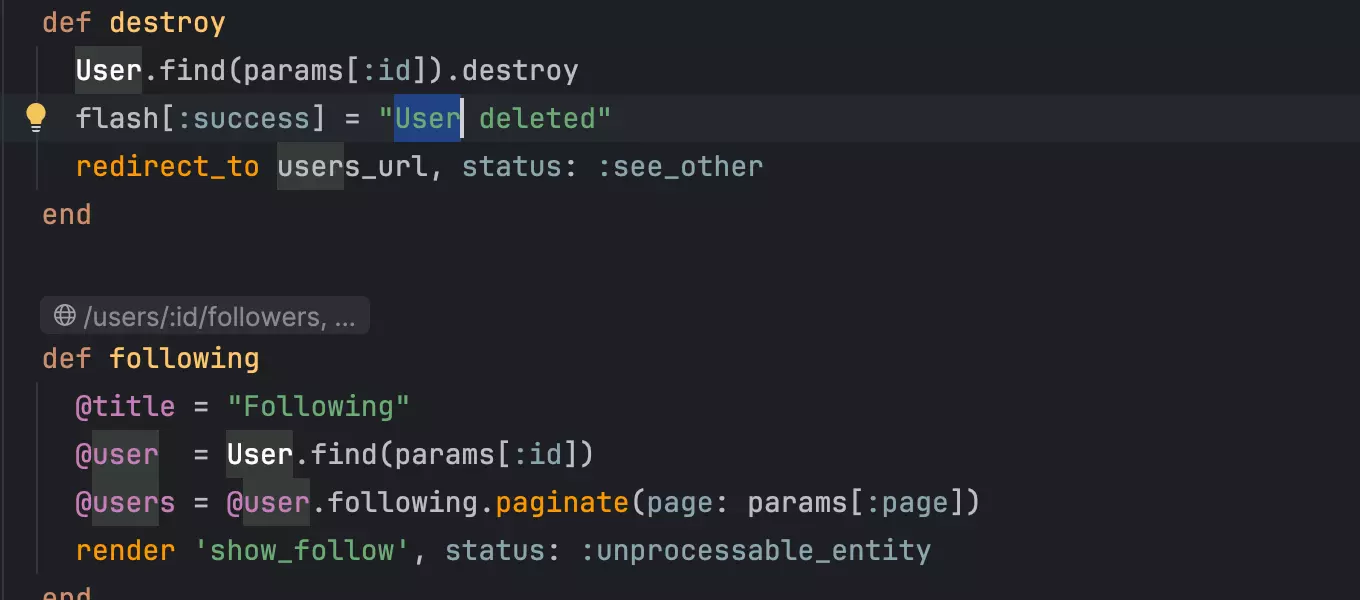Click the "end" keyword closing destroy

click(67, 215)
